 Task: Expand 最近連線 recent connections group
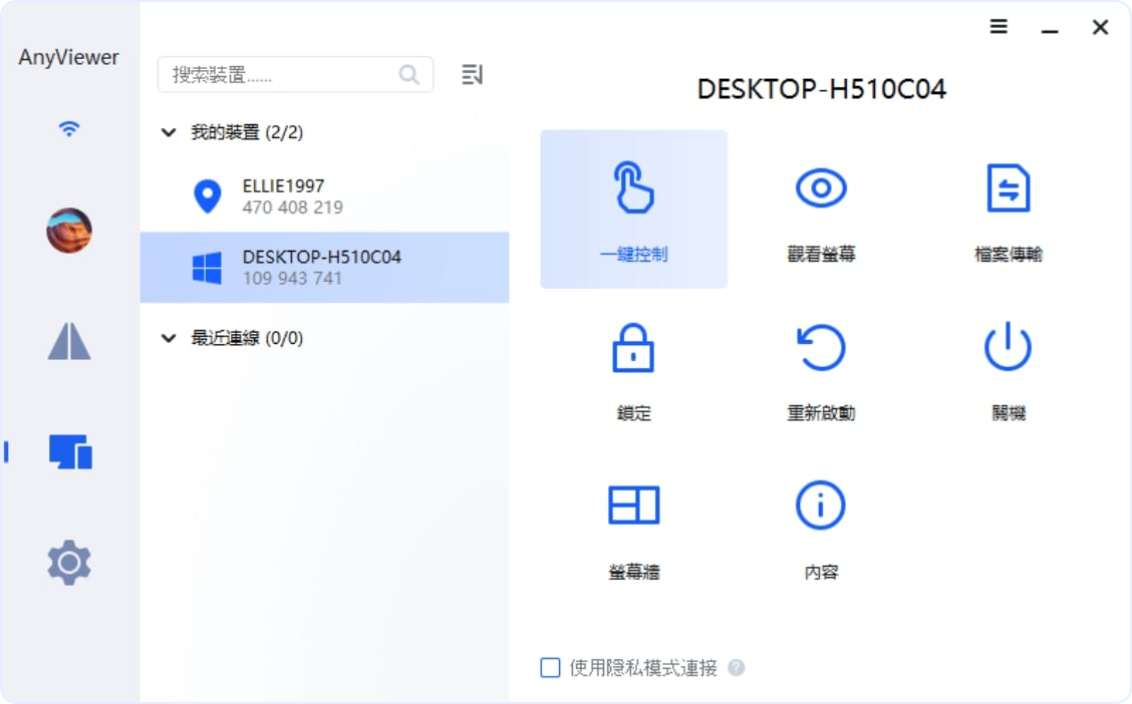point(168,338)
